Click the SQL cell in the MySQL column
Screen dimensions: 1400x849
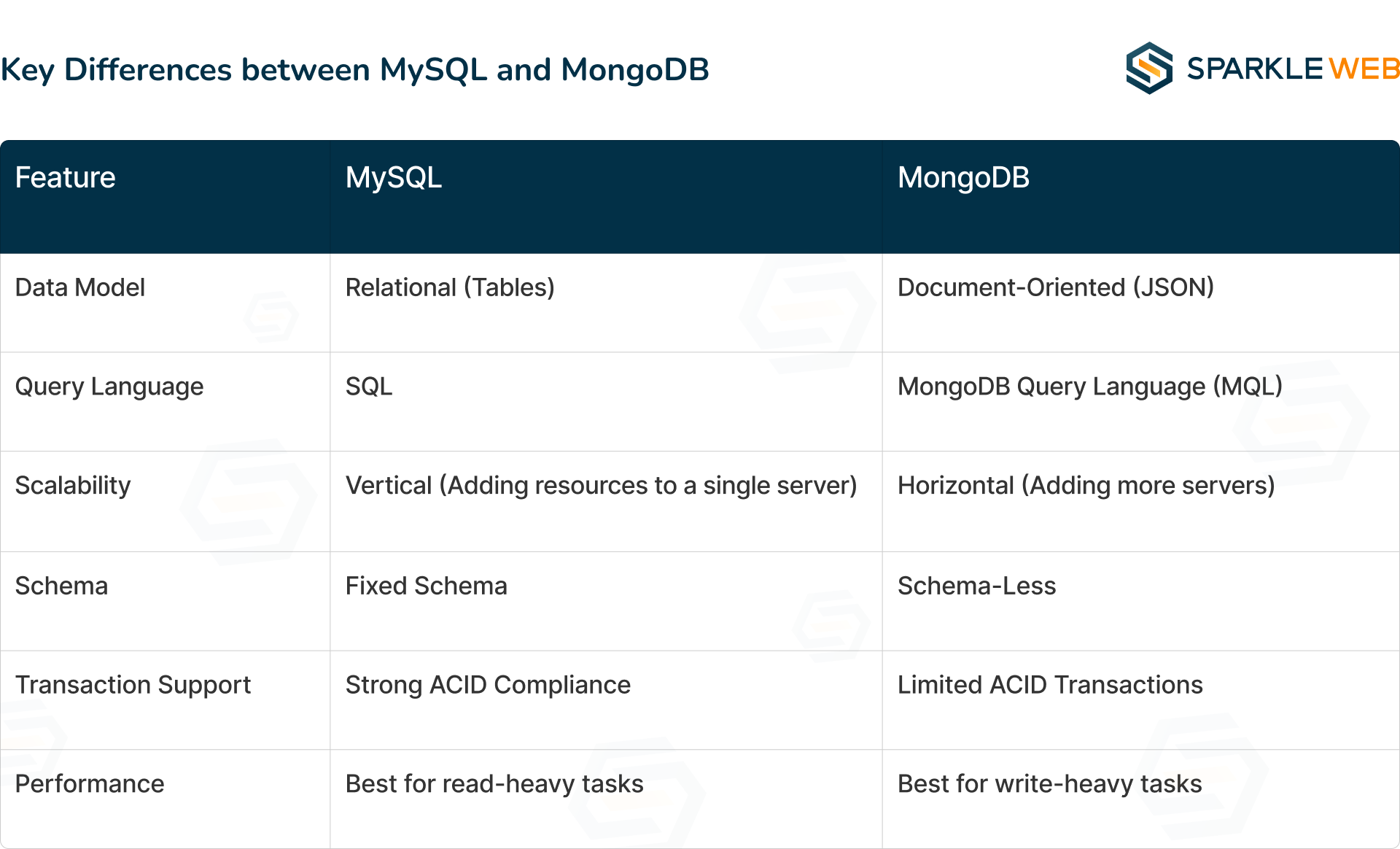369,387
